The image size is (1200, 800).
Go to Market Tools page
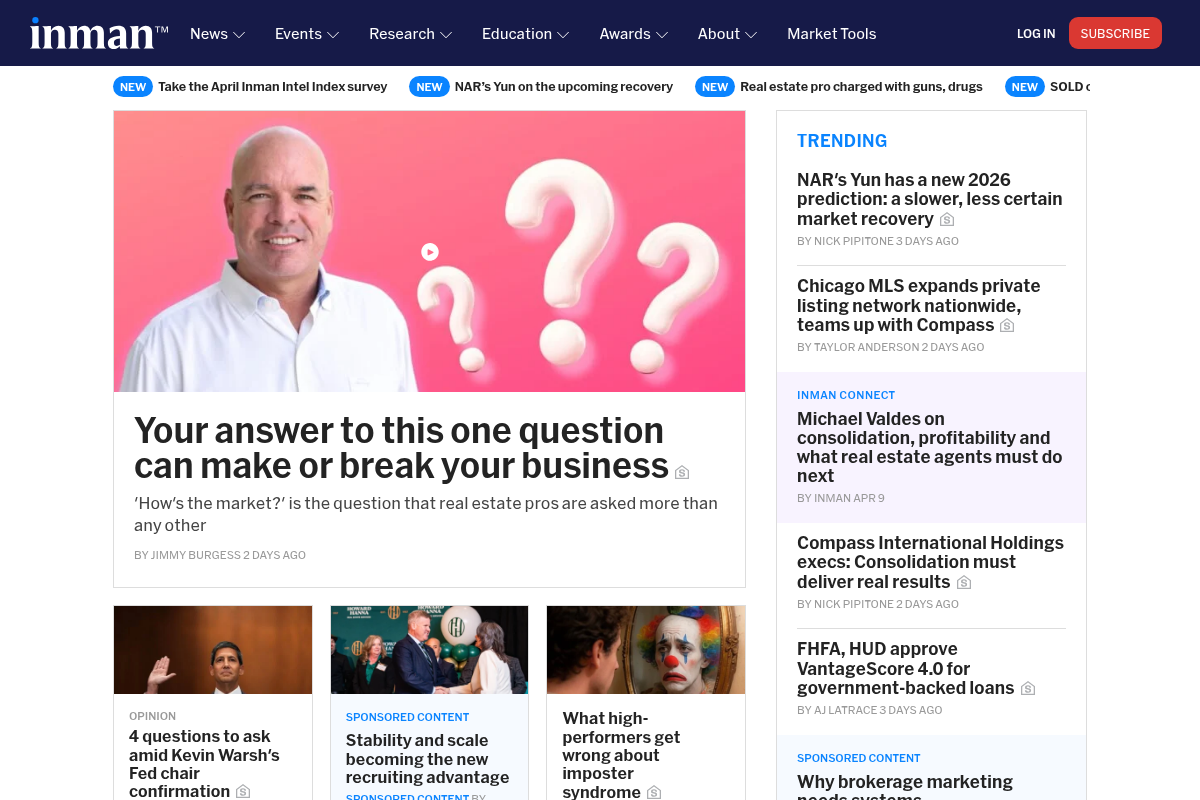pos(831,34)
